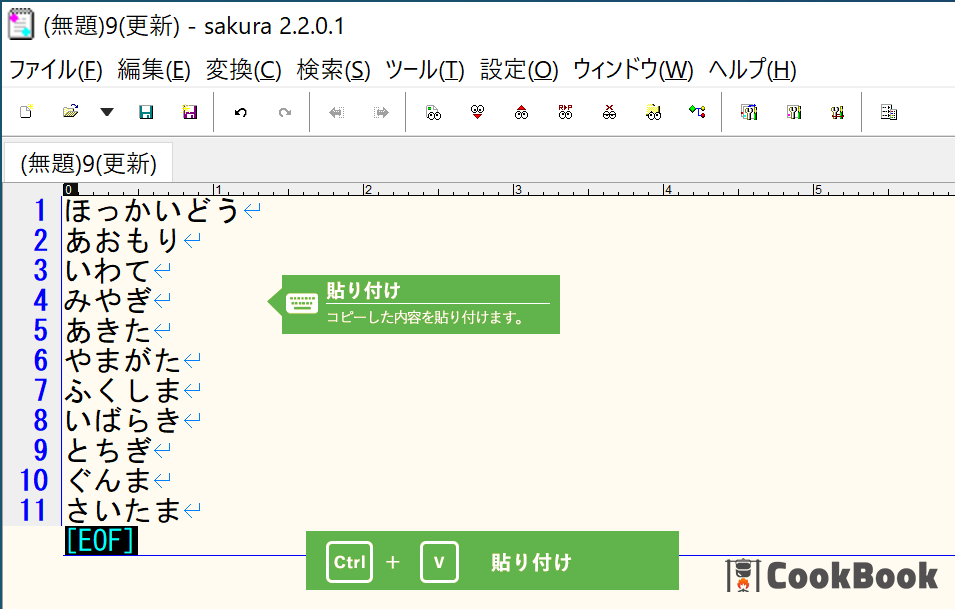Open the 設定(O) menu
955x609 pixels.
tap(519, 69)
